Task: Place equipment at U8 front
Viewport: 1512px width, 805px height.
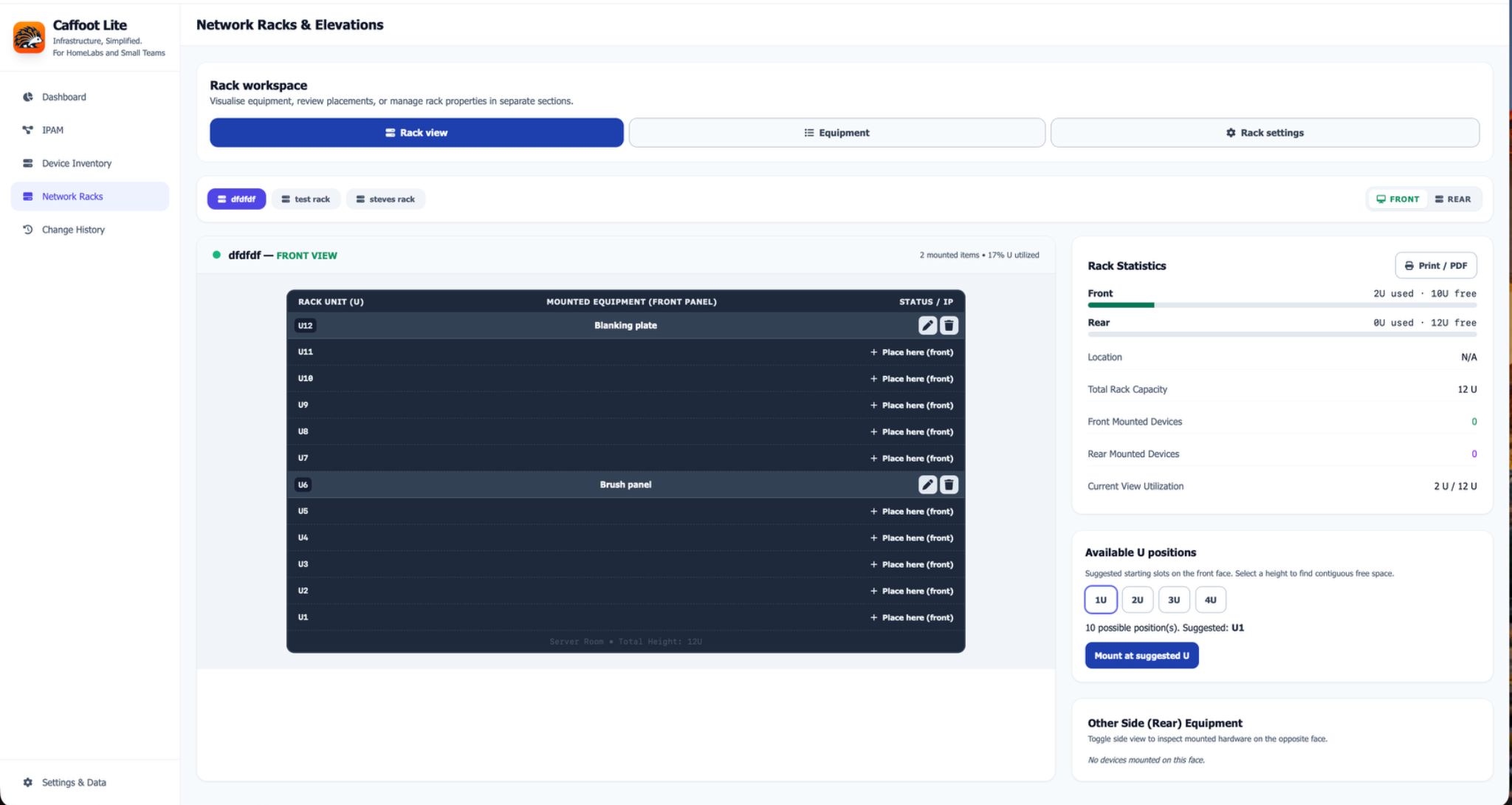Action: pyautogui.click(x=911, y=432)
